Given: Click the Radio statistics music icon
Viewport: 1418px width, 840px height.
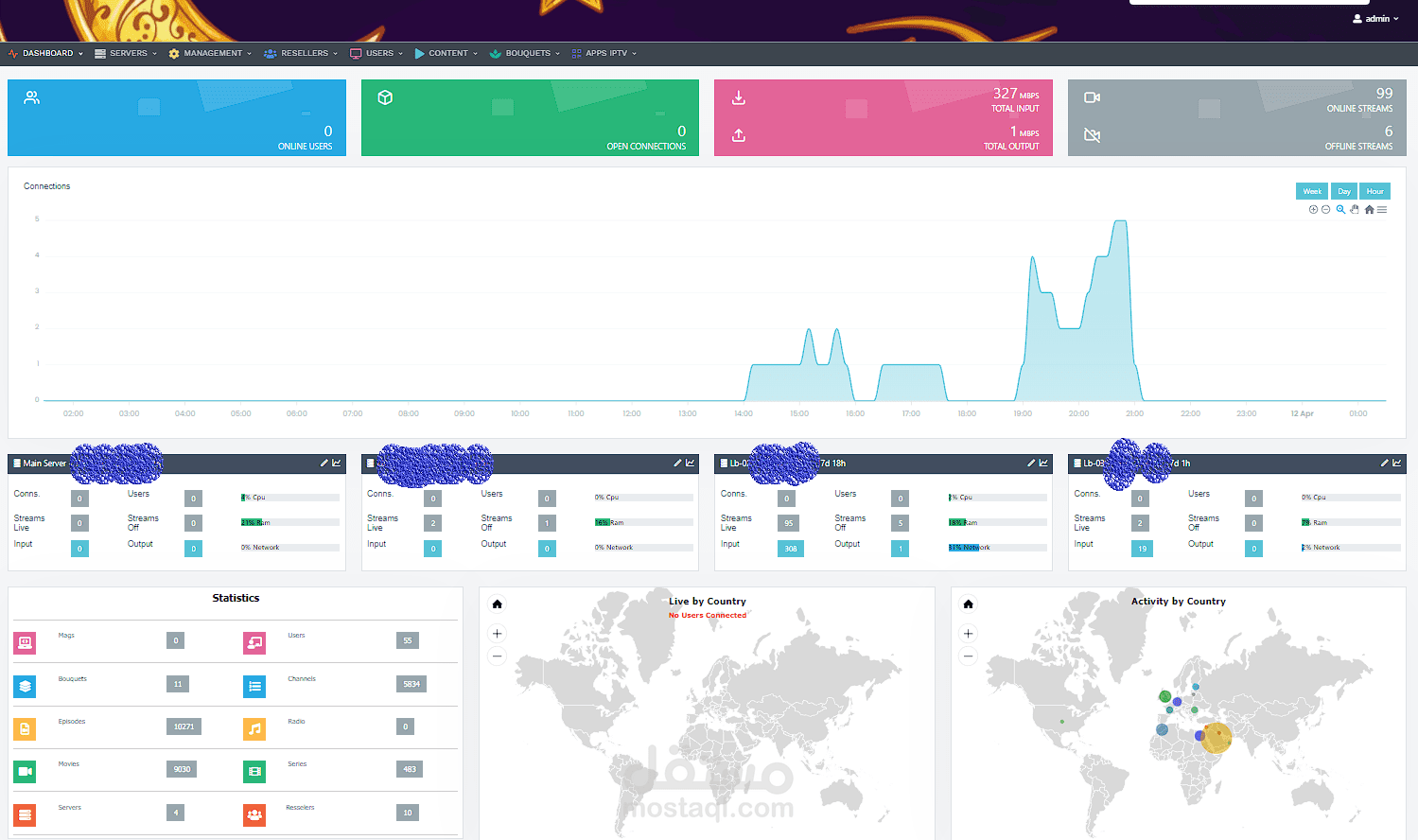Looking at the screenshot, I should point(254,729).
